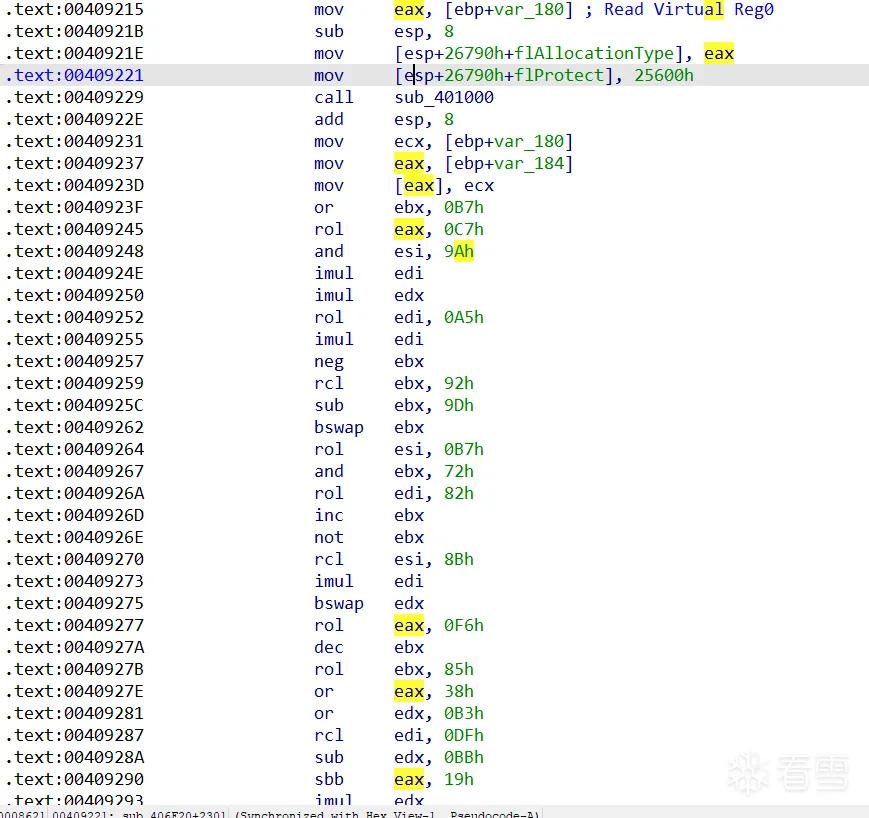Click the 'bswap edx' mnemonic at 00409275

(x=339, y=604)
